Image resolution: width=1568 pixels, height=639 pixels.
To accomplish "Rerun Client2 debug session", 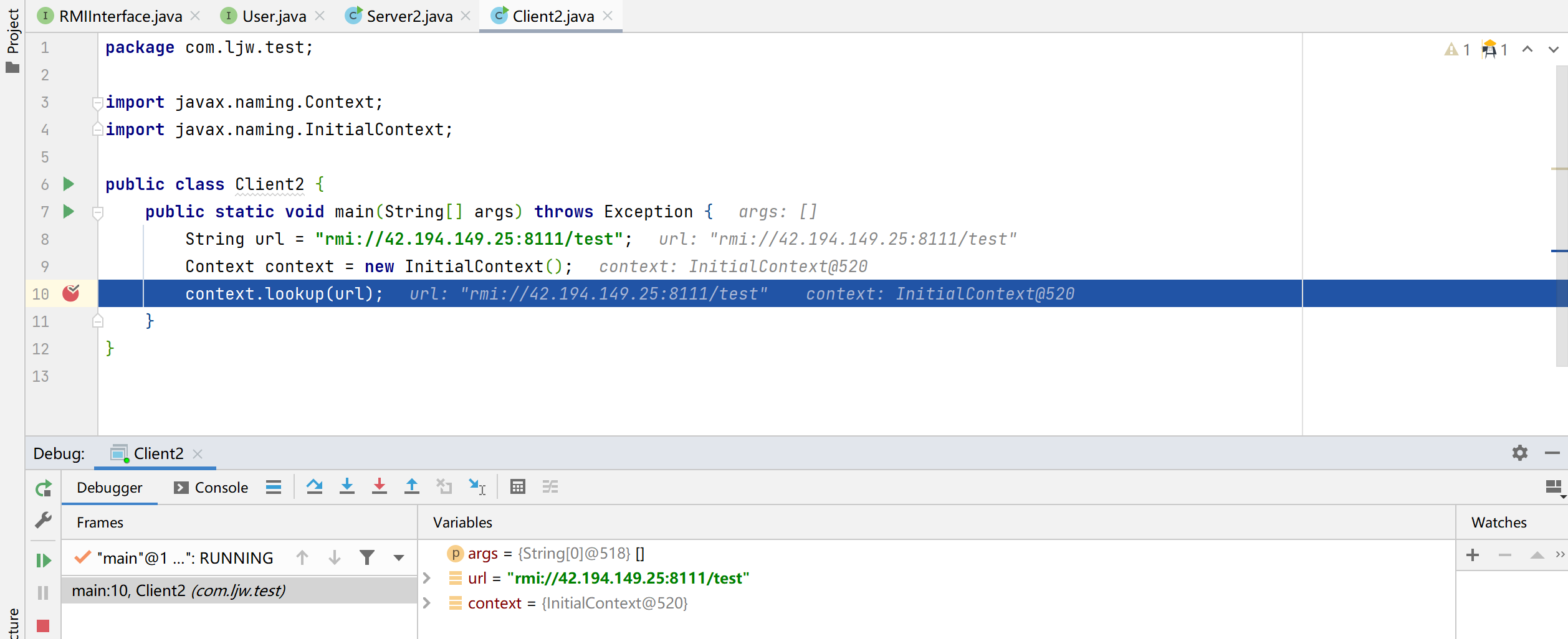I will point(43,488).
